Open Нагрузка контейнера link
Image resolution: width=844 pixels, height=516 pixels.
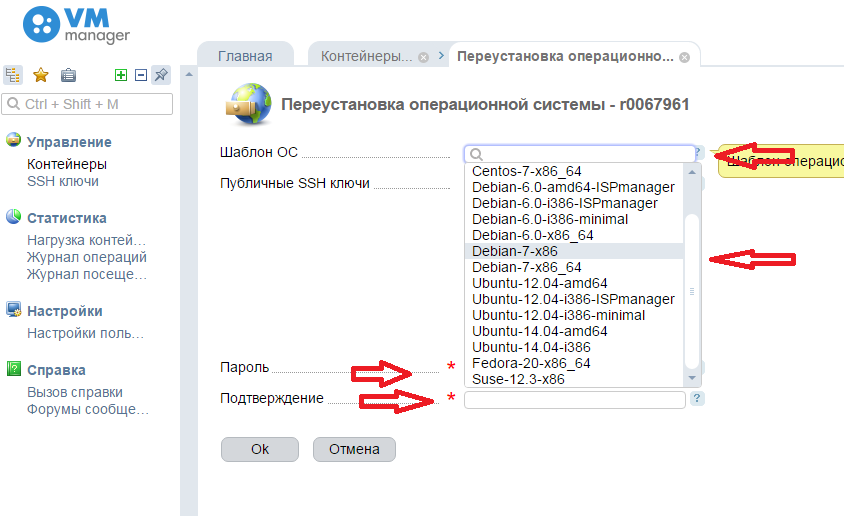(87, 240)
